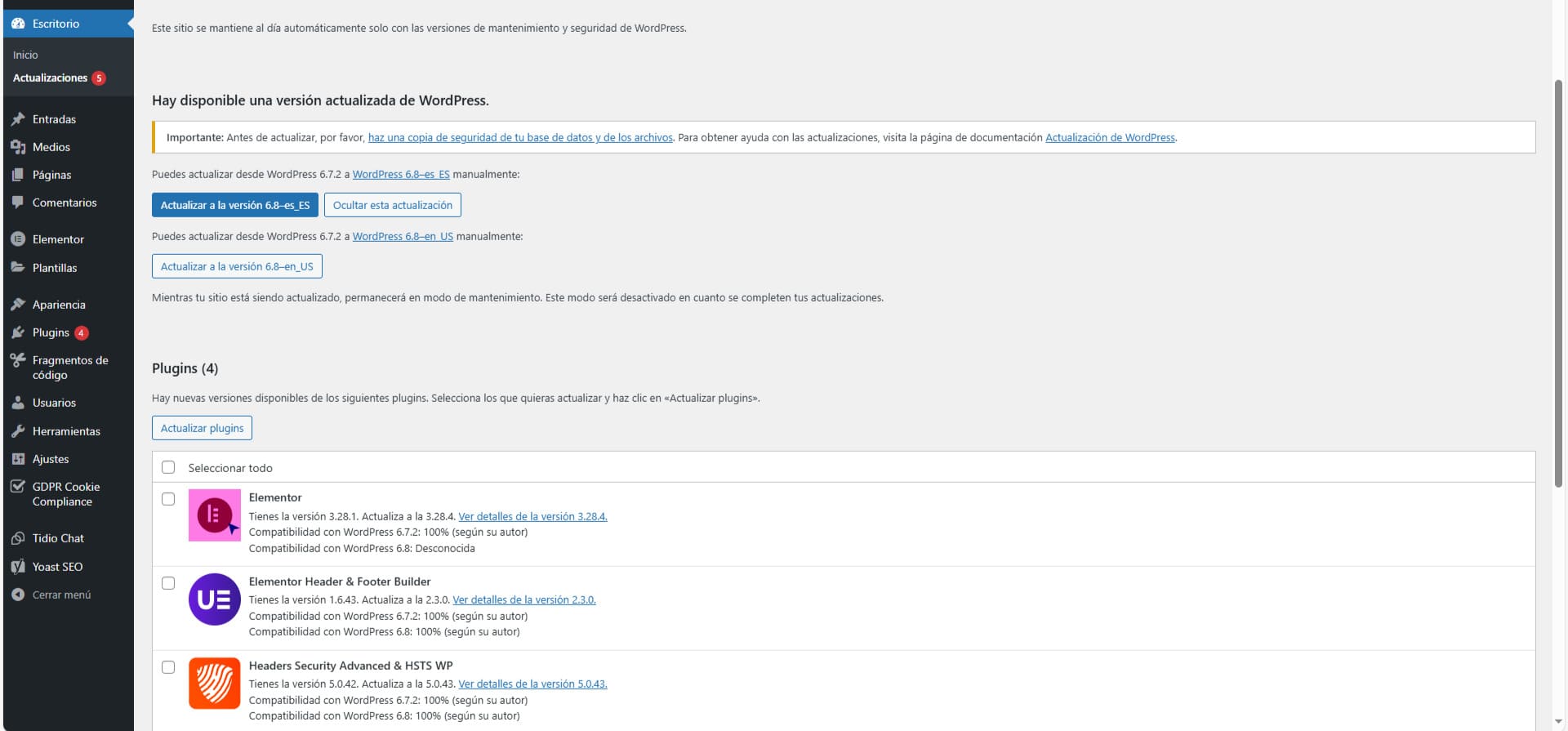Click the Ajustes settings icon

click(x=18, y=459)
